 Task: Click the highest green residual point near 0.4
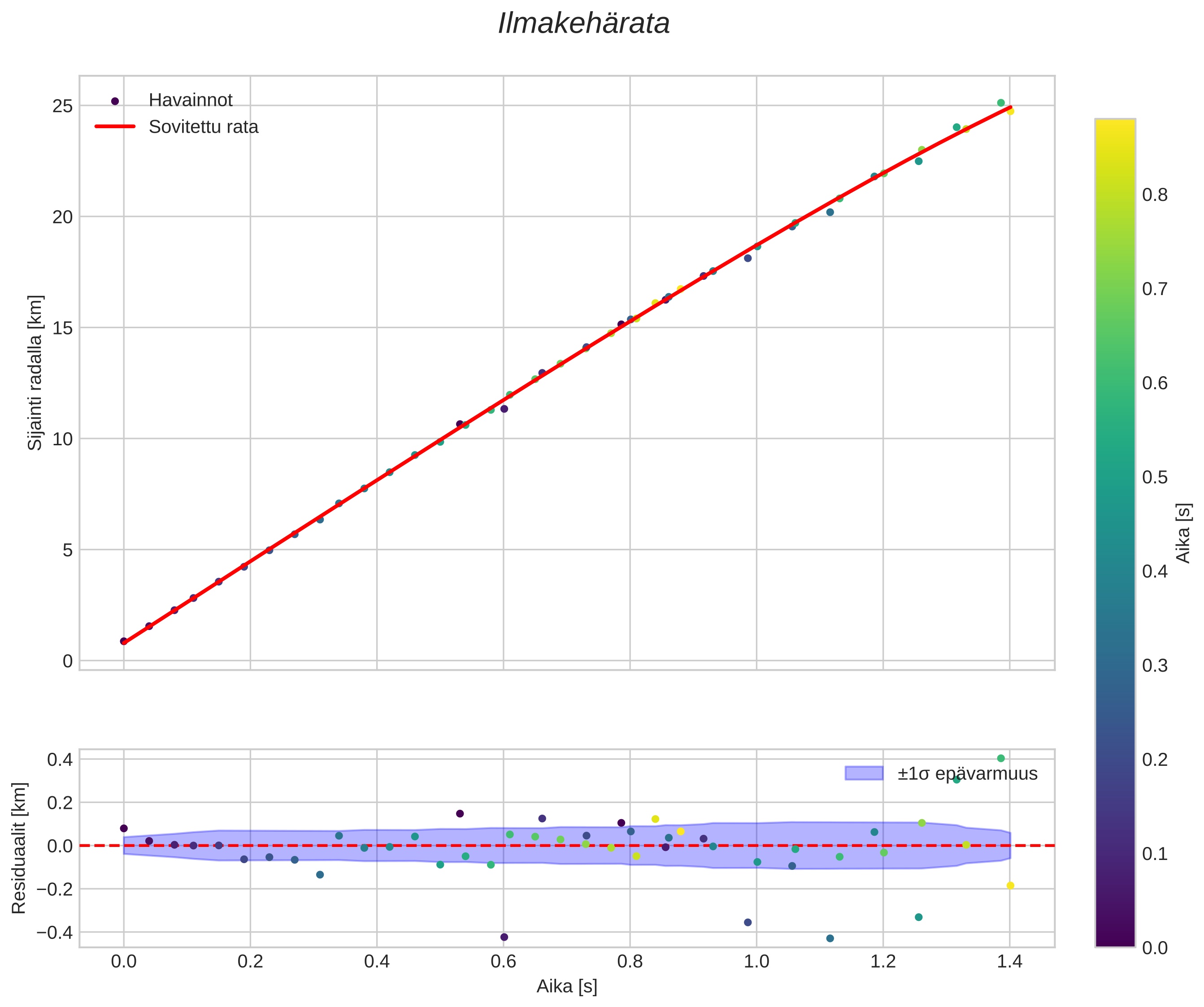pos(1000,758)
